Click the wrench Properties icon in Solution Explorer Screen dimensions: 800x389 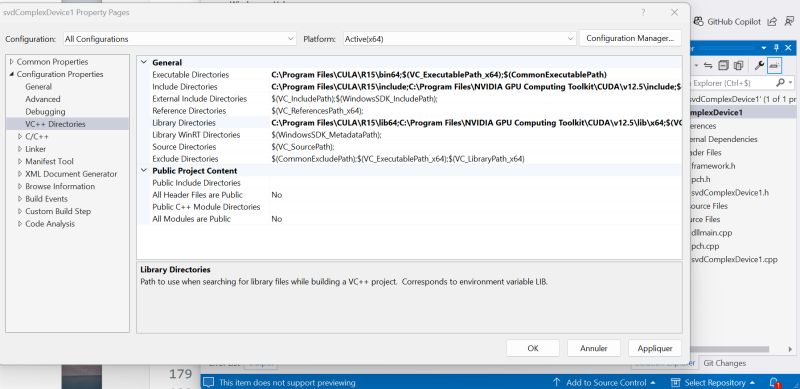(759, 65)
